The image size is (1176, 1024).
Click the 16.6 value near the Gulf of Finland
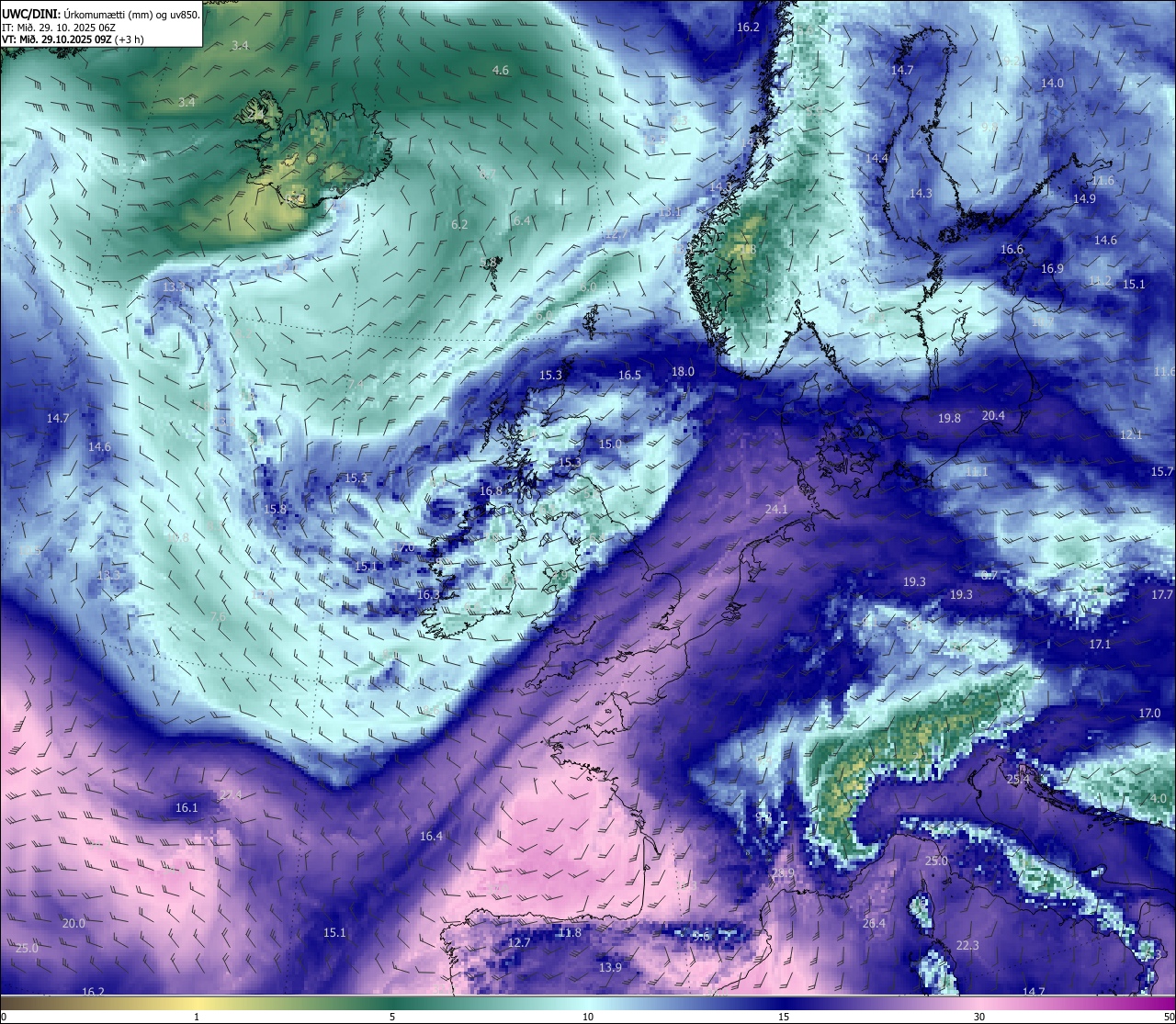pyautogui.click(x=1012, y=250)
